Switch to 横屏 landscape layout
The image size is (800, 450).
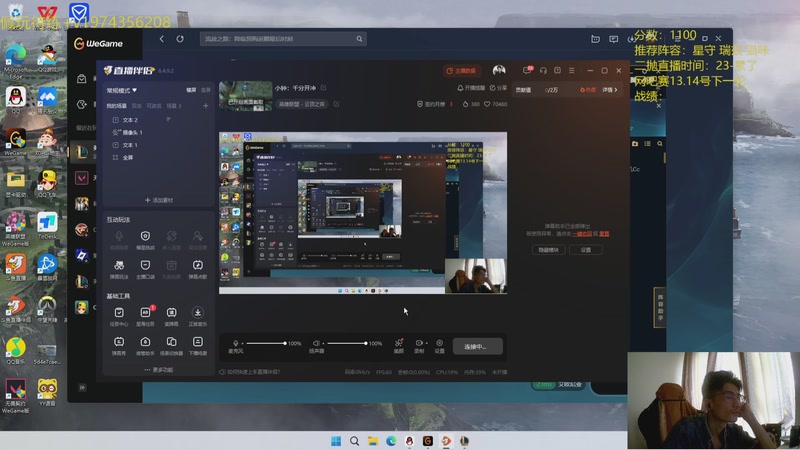pyautogui.click(x=191, y=90)
